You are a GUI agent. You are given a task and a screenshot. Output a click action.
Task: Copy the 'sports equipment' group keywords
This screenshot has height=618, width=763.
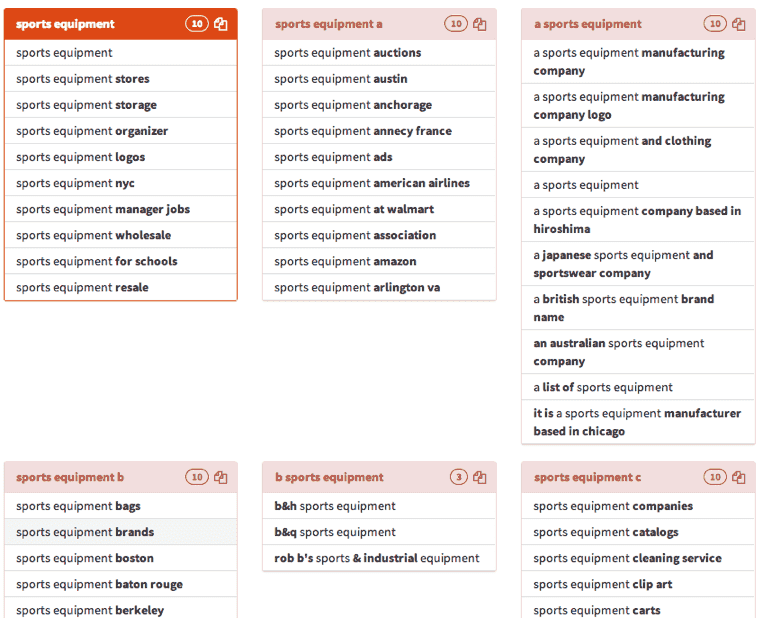220,24
